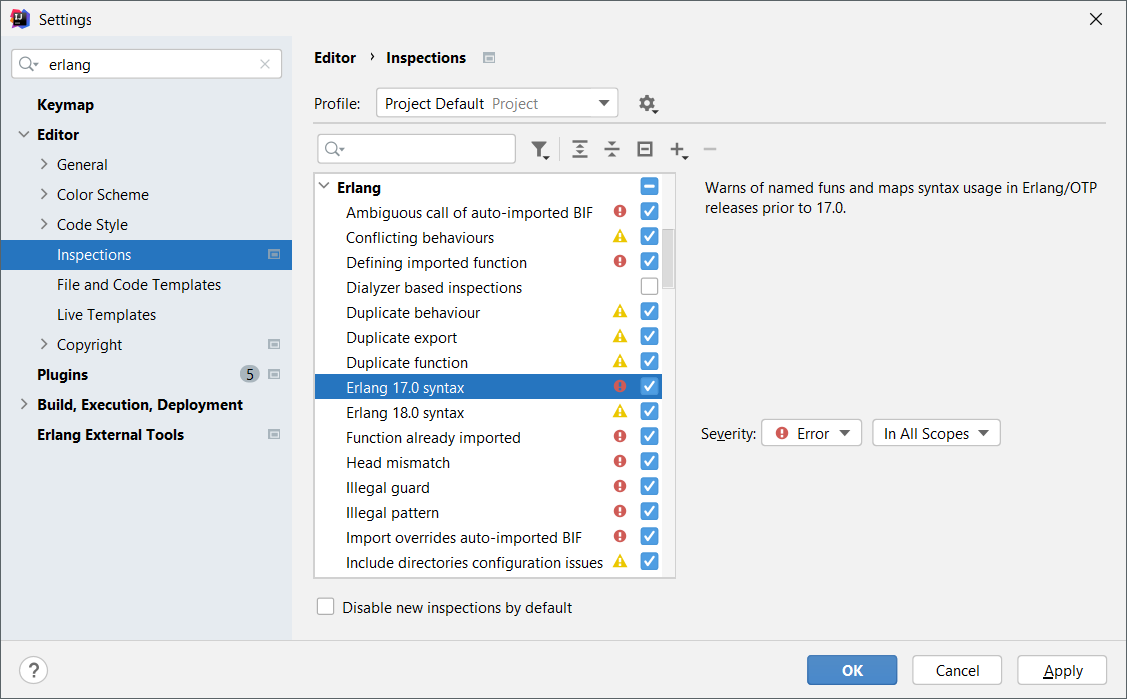Select Keymap in settings tree
The image size is (1127, 699).
pos(65,105)
